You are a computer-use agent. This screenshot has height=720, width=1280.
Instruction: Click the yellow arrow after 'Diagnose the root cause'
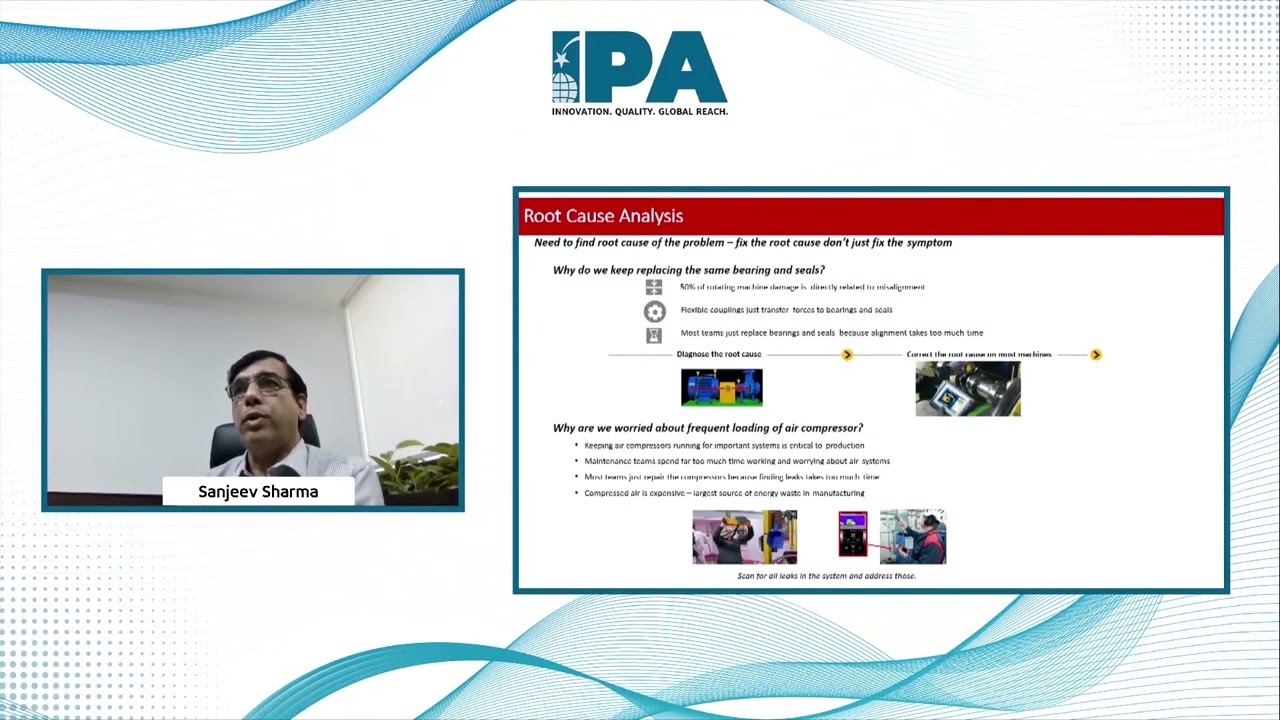[847, 355]
